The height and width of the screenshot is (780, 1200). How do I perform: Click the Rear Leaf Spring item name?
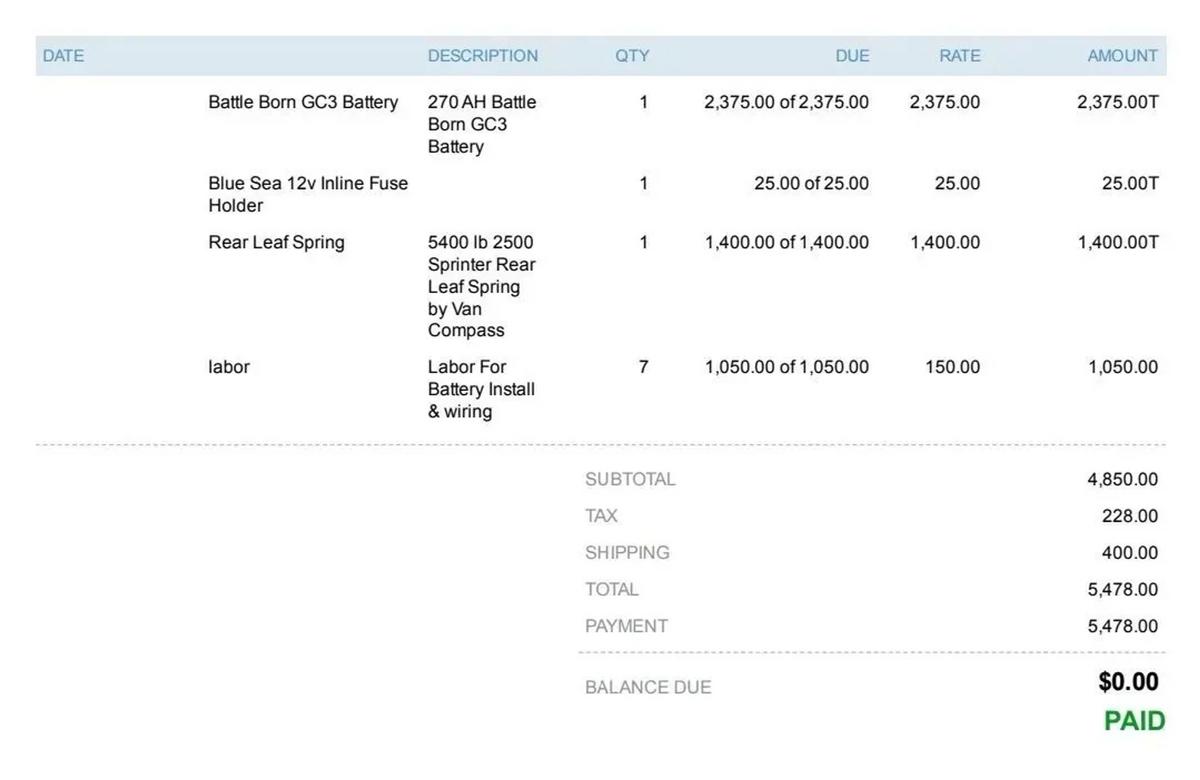[x=276, y=242]
